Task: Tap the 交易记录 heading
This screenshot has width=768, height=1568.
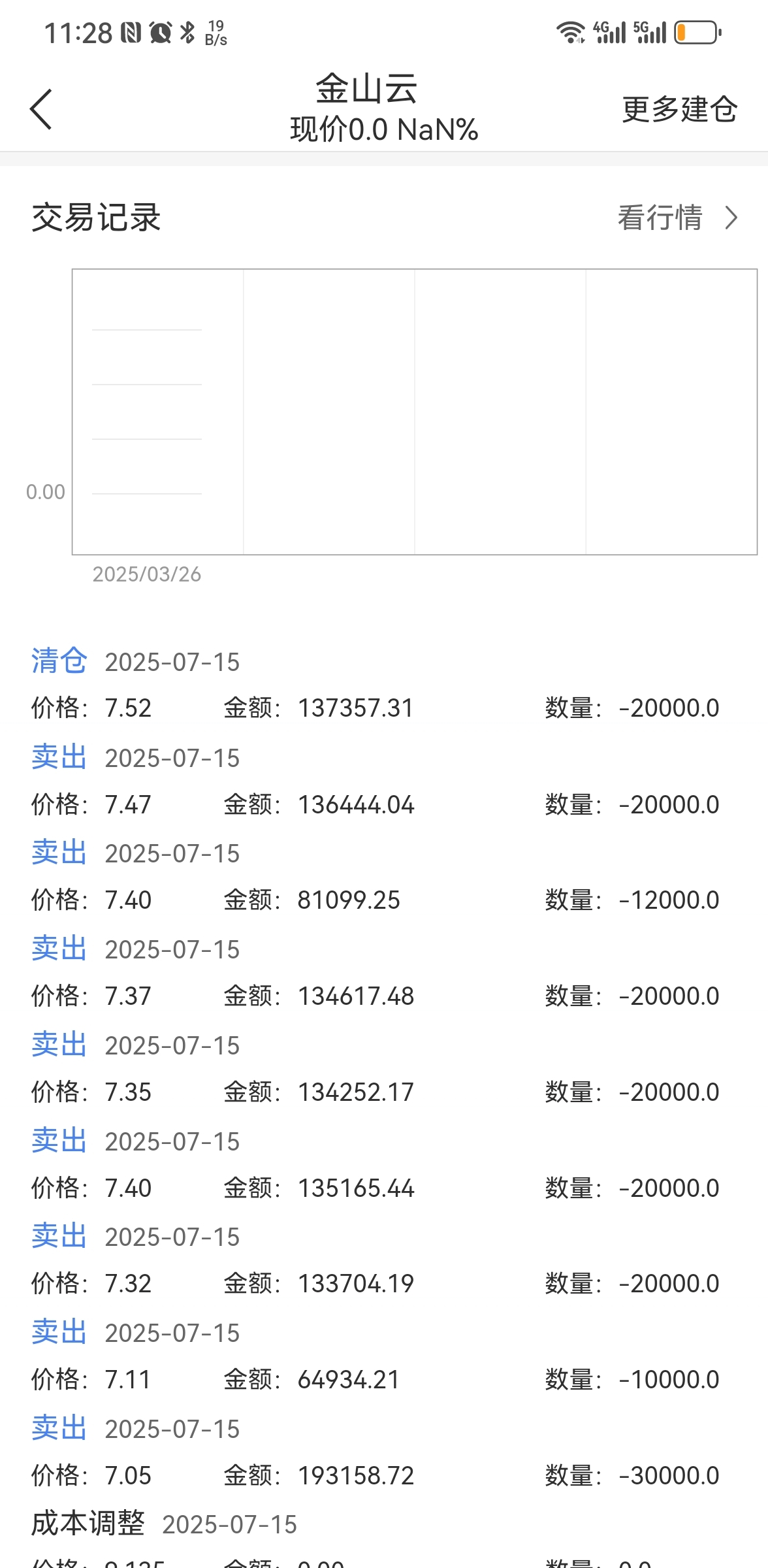Action: coord(96,218)
